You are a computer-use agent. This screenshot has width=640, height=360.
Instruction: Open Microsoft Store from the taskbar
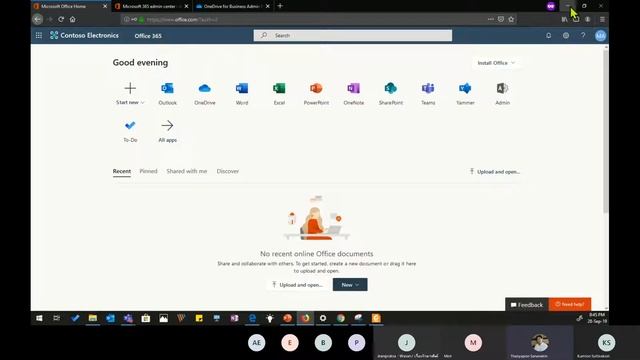(x=146, y=318)
